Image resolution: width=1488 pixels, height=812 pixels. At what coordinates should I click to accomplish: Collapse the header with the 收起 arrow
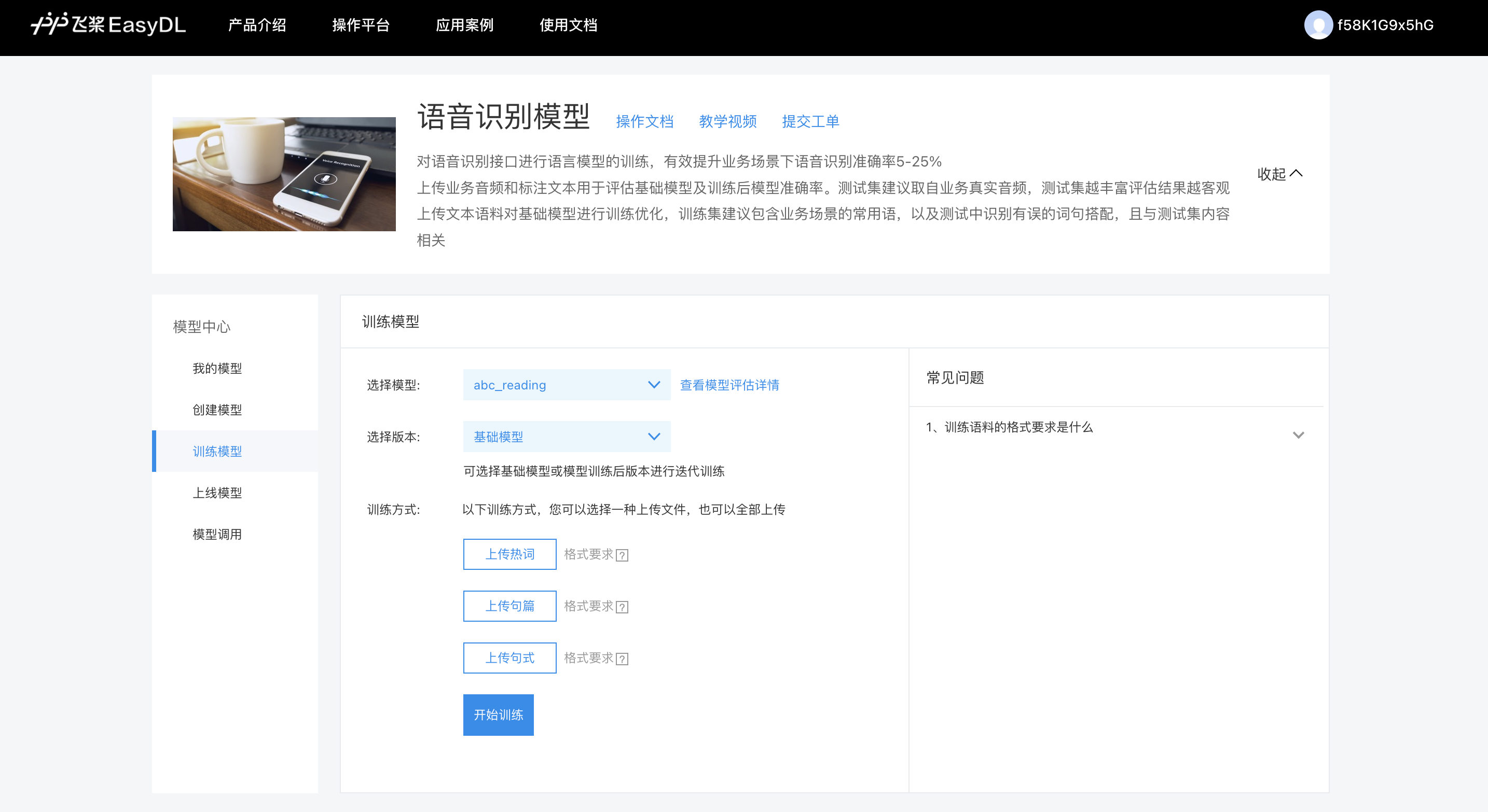point(1279,174)
